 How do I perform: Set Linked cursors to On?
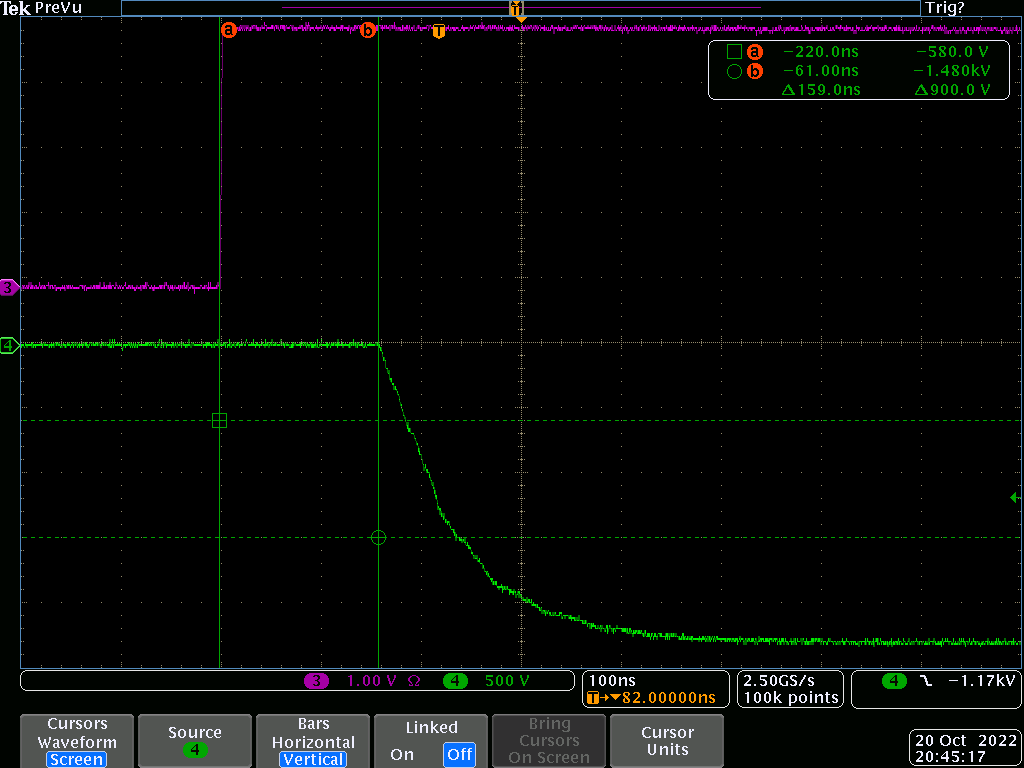[402, 755]
